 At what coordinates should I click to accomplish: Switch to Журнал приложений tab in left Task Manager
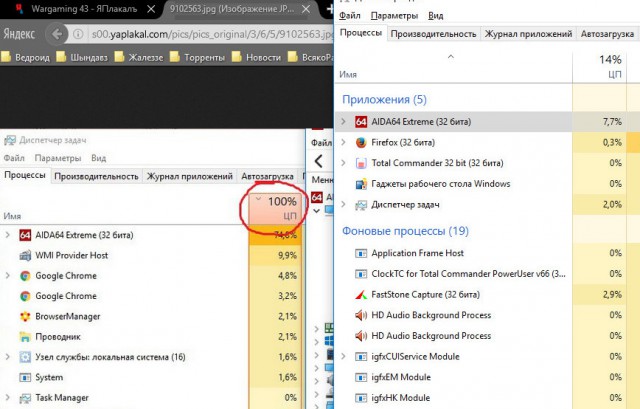coord(190,176)
